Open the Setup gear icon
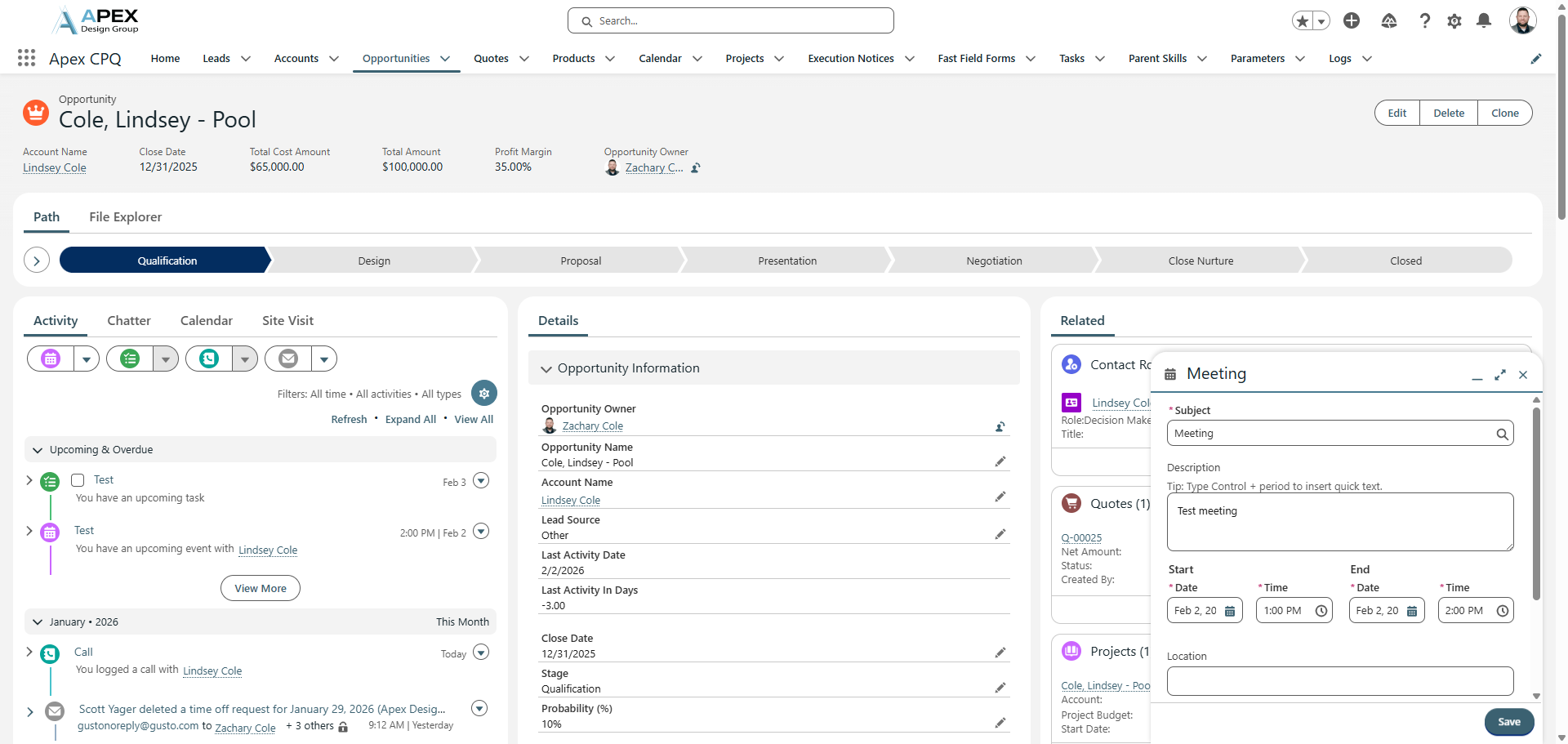The width and height of the screenshot is (1568, 744). point(1454,21)
